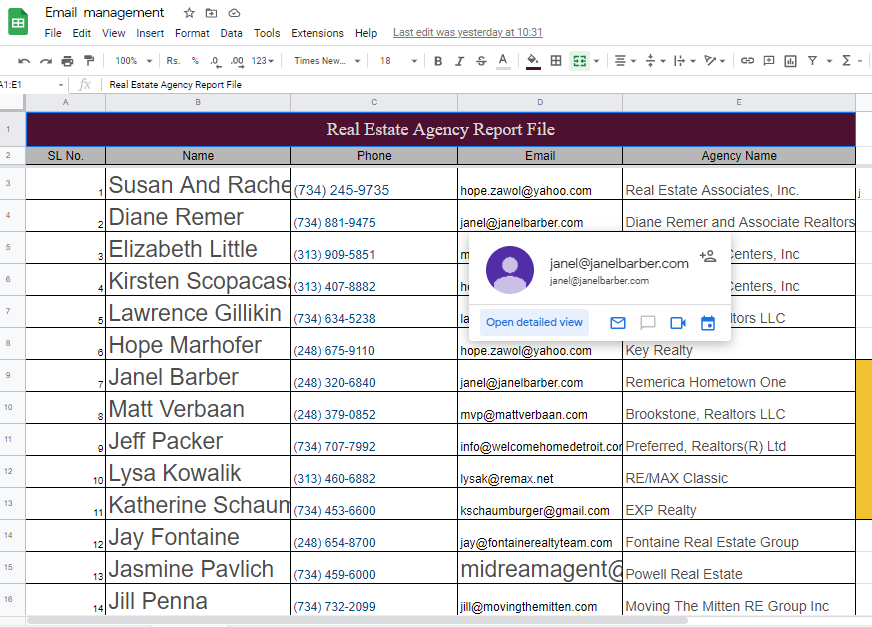Open the horizontal align dropdown
872x627 pixels.
631,62
